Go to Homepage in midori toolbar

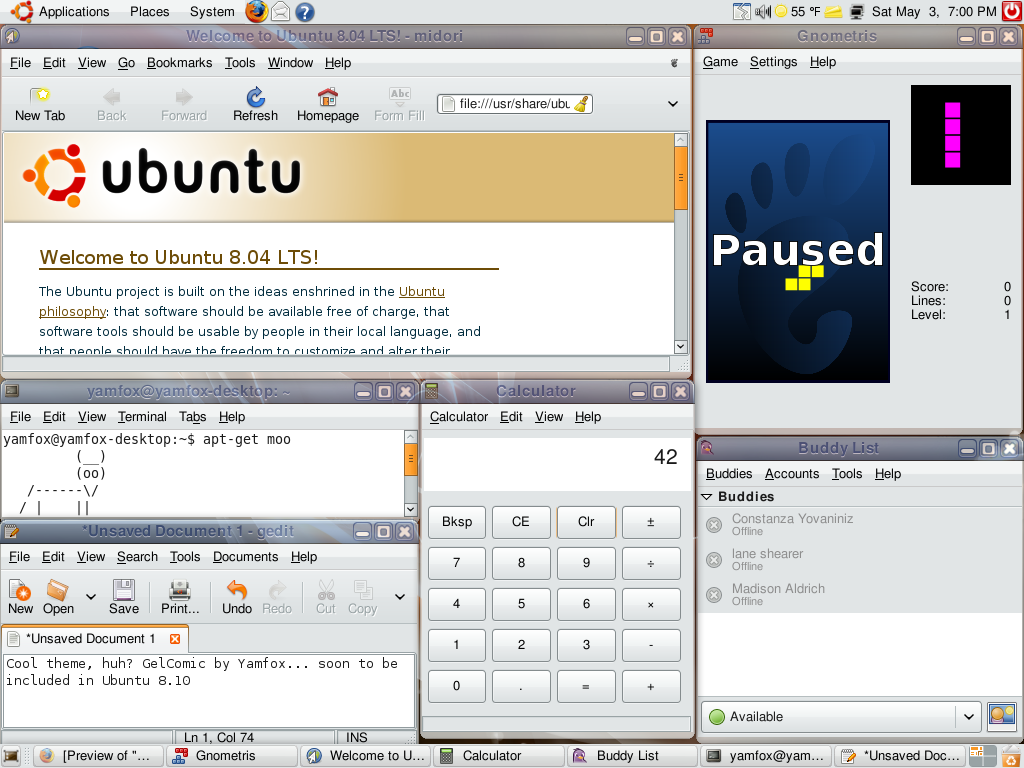[x=328, y=104]
